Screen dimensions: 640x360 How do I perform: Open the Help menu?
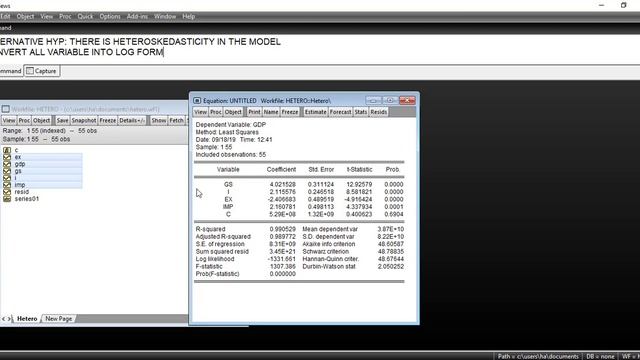pos(188,16)
